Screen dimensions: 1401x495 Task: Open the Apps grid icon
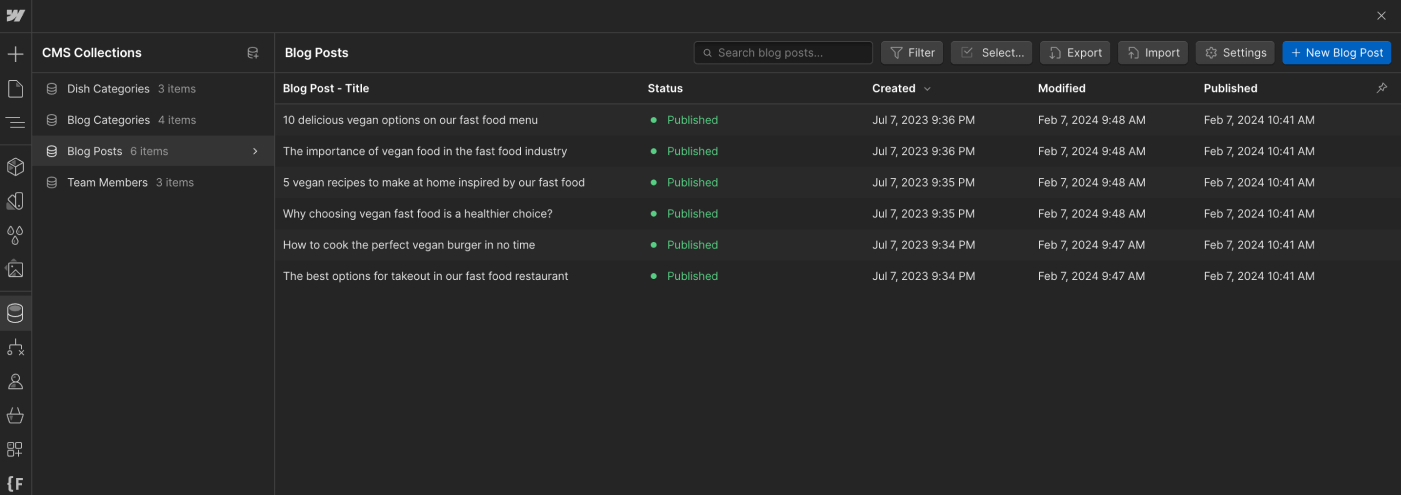point(15,450)
